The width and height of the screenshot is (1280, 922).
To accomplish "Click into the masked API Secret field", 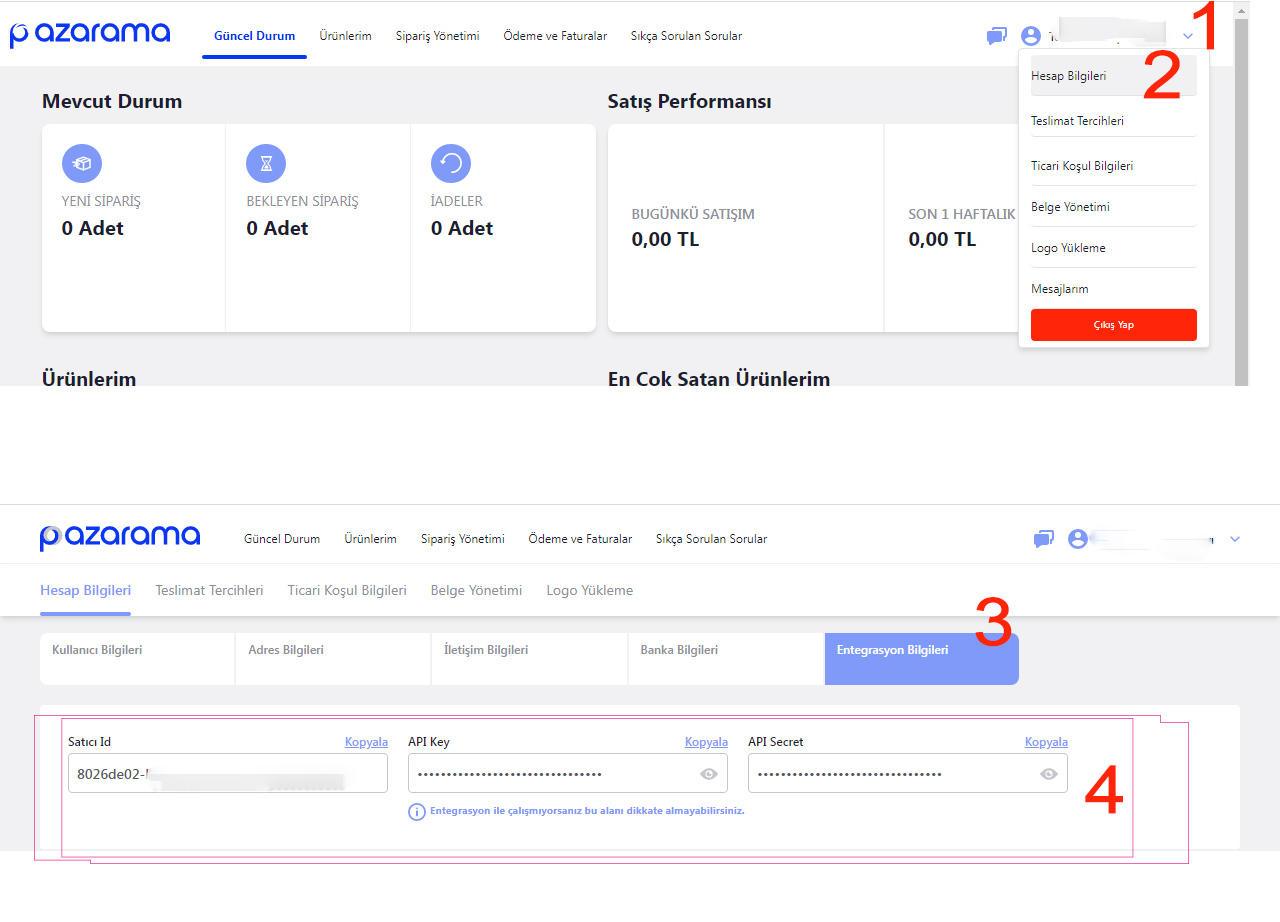I will click(908, 773).
